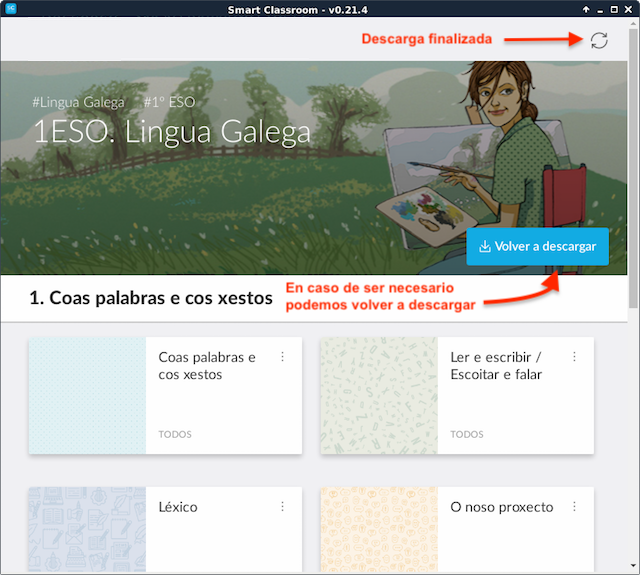Click the sync refresh icon at top right

(599, 40)
